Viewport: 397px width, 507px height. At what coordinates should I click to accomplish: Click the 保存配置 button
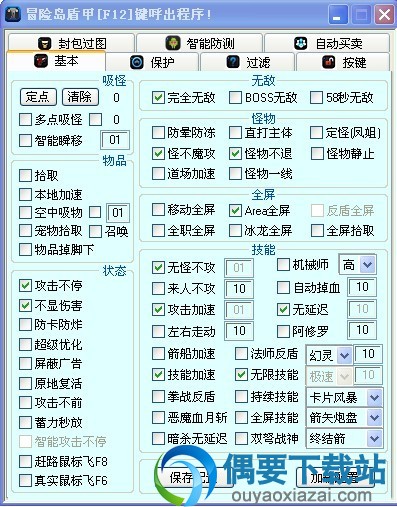click(x=193, y=477)
